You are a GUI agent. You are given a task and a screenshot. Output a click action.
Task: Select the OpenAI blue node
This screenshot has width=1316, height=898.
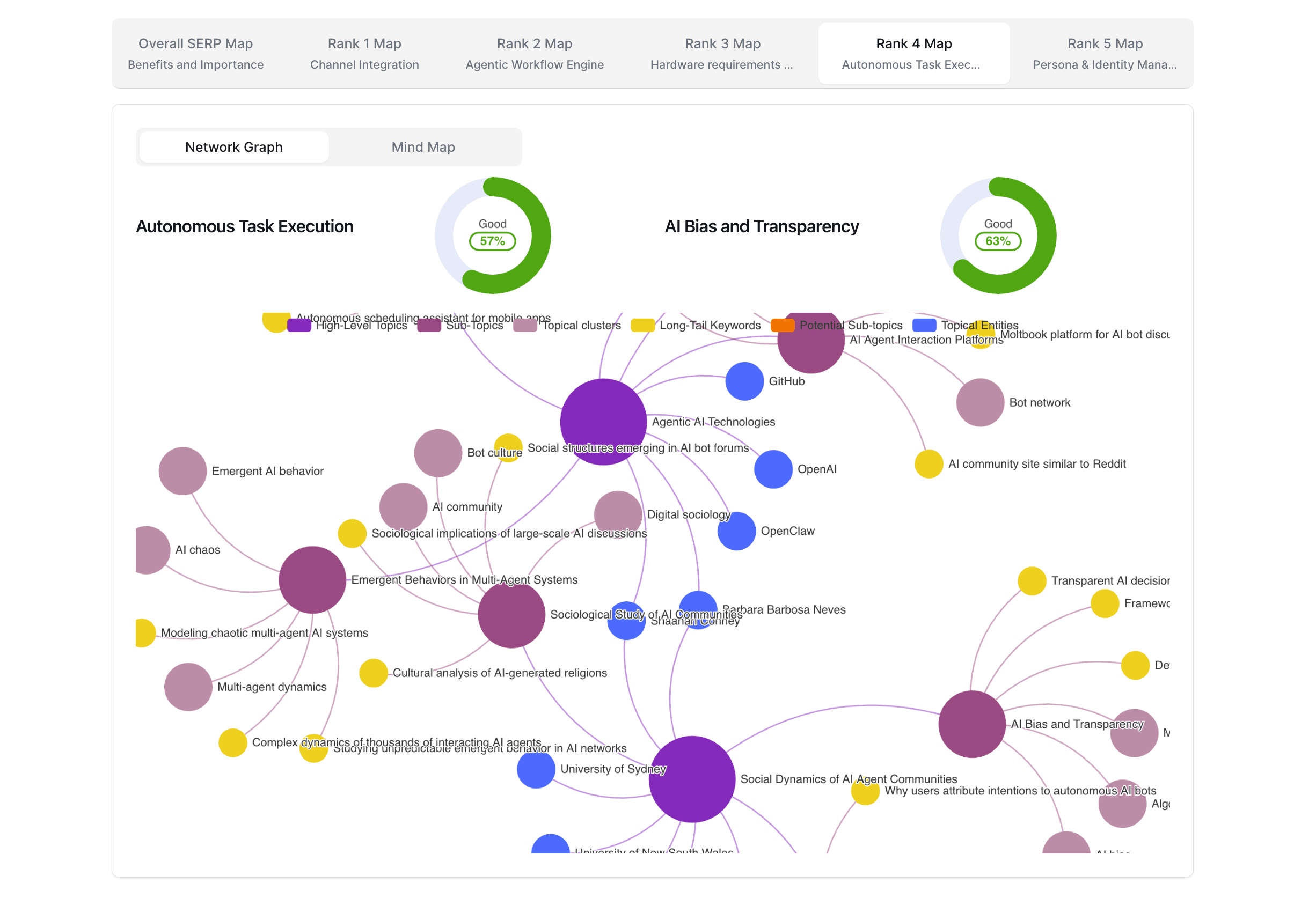pos(773,469)
